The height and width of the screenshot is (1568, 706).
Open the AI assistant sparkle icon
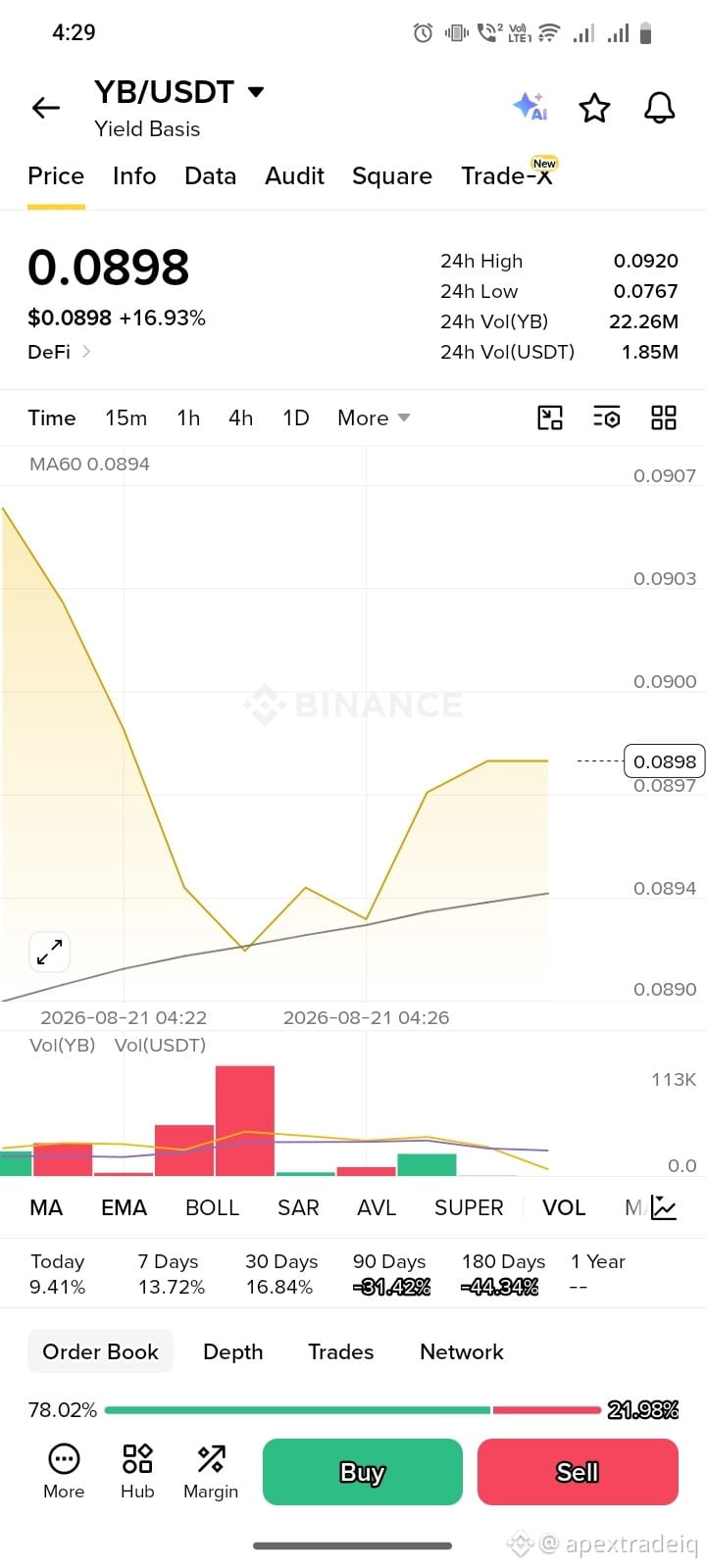click(x=529, y=107)
